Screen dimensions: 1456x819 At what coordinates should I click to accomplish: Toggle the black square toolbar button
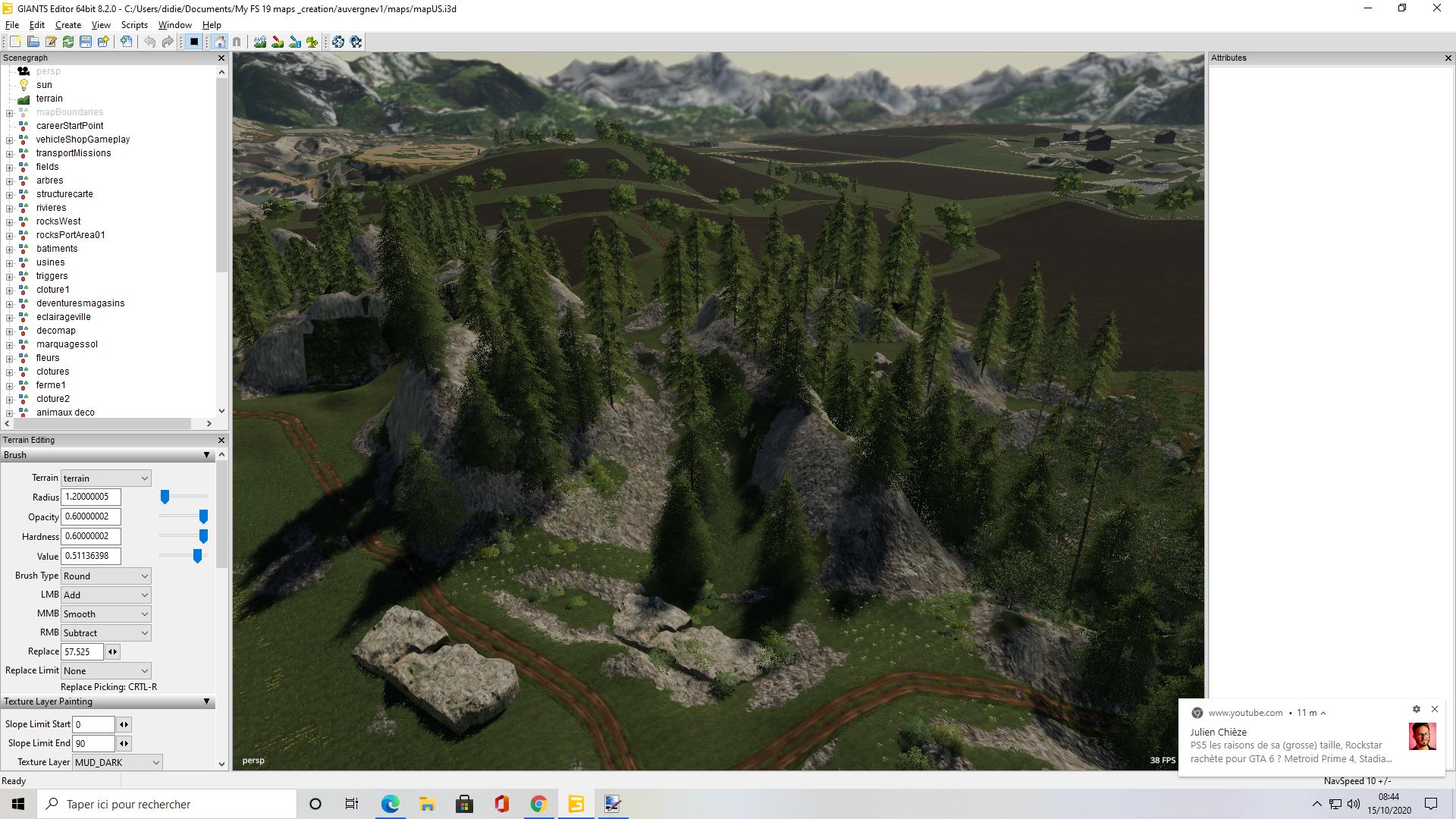(194, 42)
